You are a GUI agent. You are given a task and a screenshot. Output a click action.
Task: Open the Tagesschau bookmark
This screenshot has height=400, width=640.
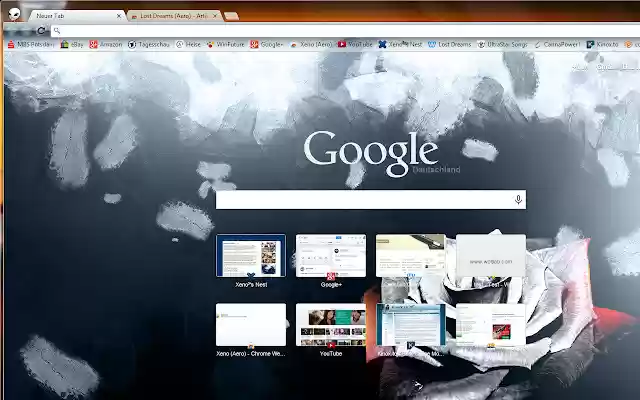[149, 44]
